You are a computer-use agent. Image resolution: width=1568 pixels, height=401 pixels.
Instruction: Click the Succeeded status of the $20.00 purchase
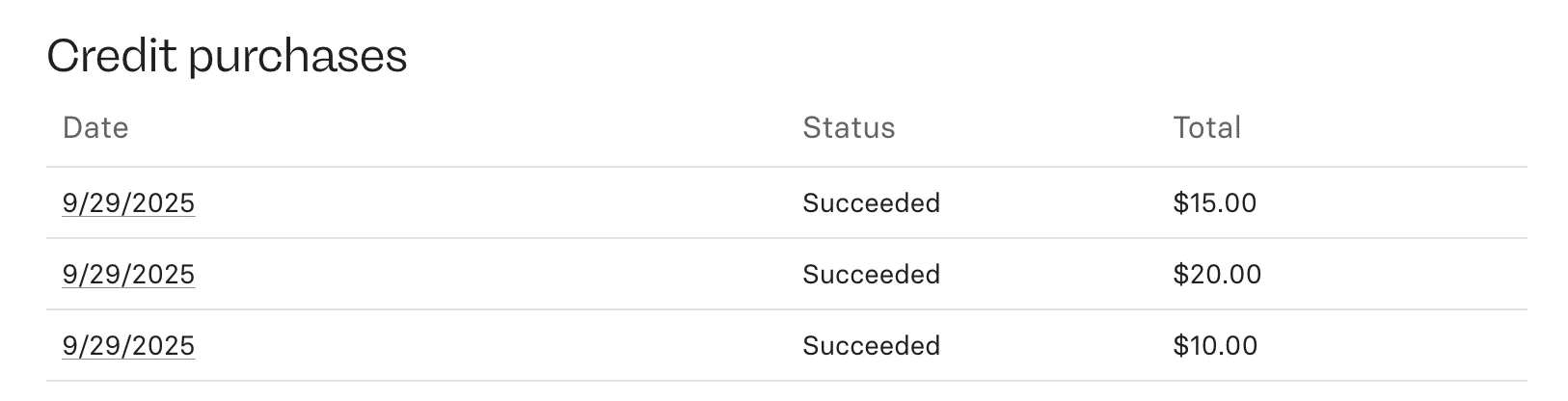pyautogui.click(x=871, y=275)
